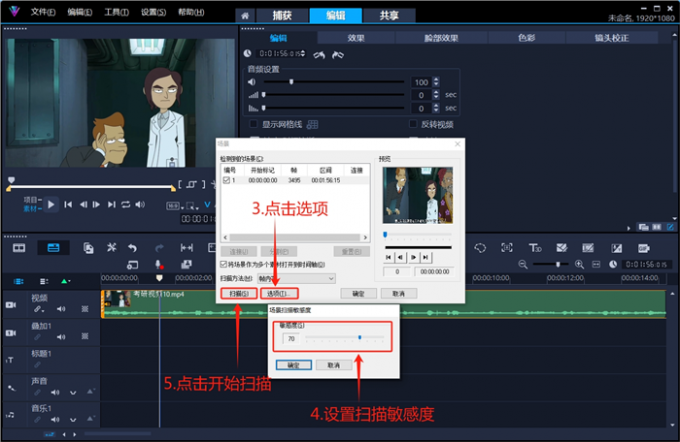680x442 pixels.
Task: Switch player to 项目 mode
Action: pyautogui.click(x=32, y=200)
